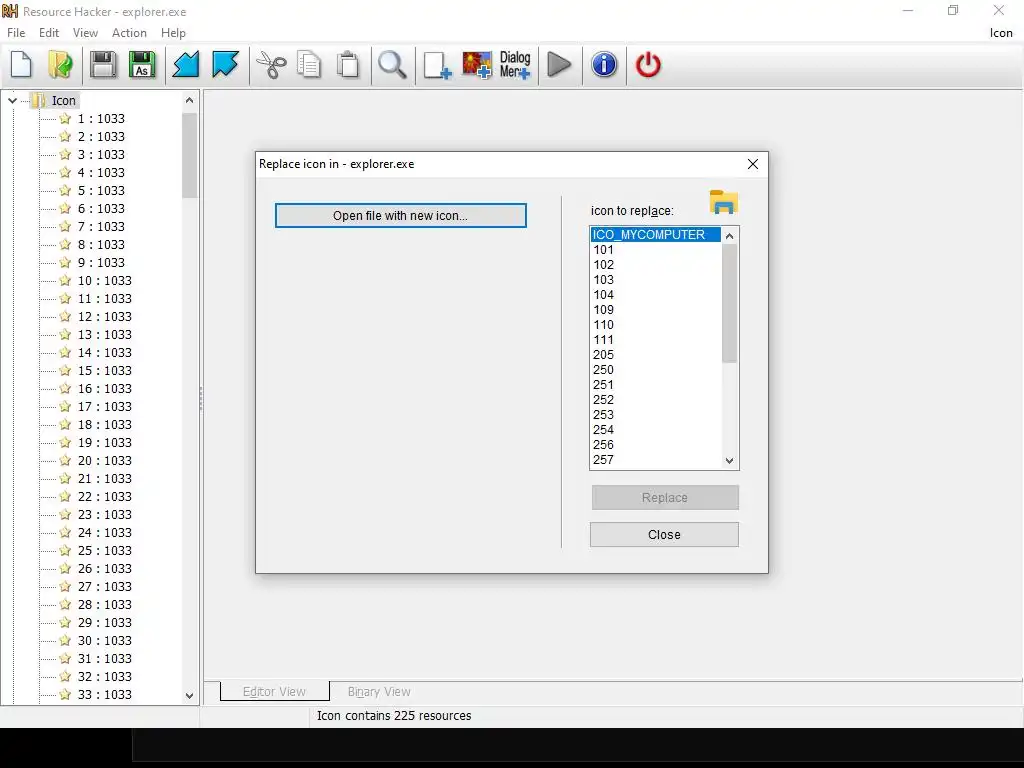Select 104 in icon to replace list
The width and height of the screenshot is (1024, 768).
656,295
